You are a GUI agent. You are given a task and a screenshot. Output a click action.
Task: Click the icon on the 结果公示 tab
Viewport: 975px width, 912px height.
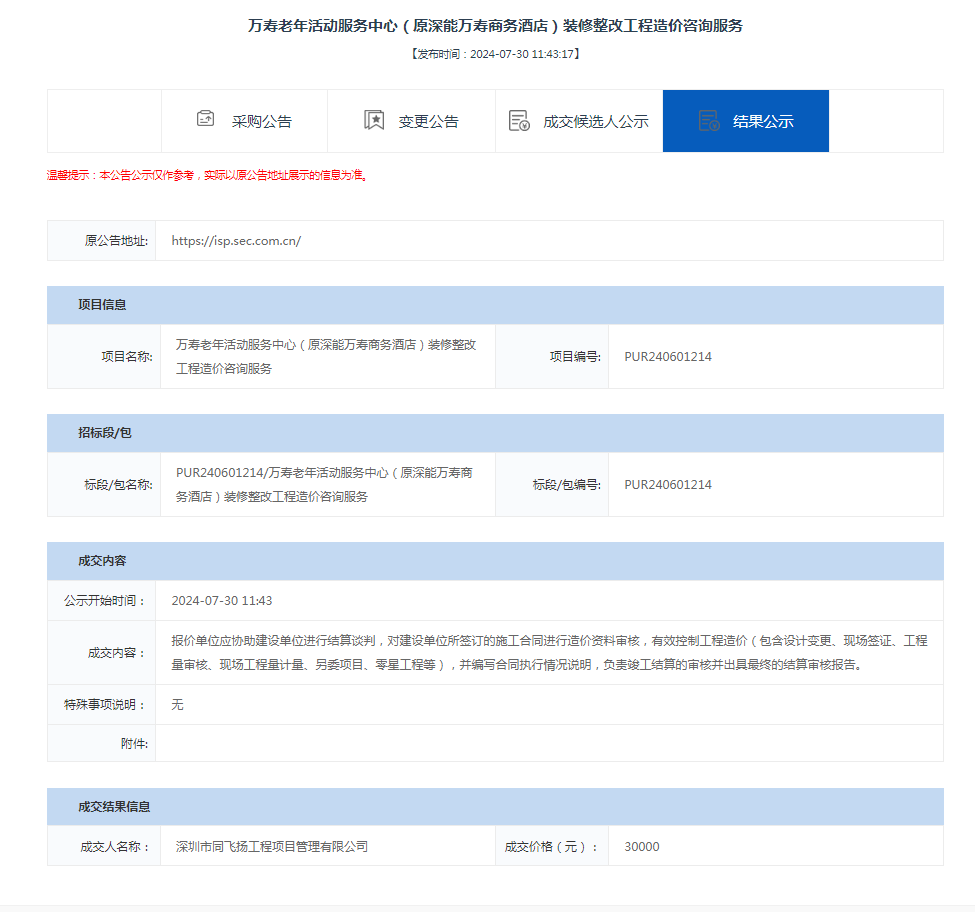click(709, 121)
